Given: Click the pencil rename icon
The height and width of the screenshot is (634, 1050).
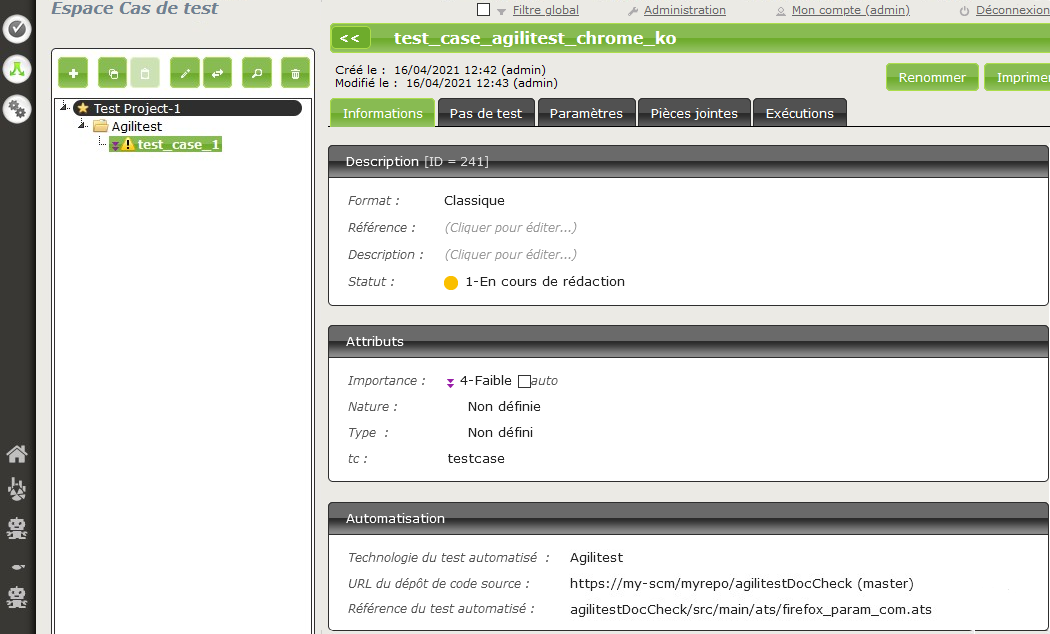Looking at the screenshot, I should [185, 73].
